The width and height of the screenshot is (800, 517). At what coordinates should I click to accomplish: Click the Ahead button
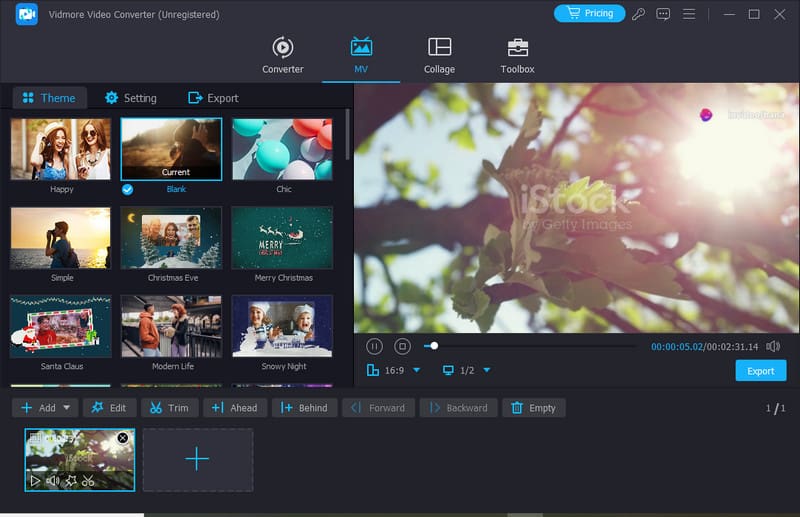[235, 408]
